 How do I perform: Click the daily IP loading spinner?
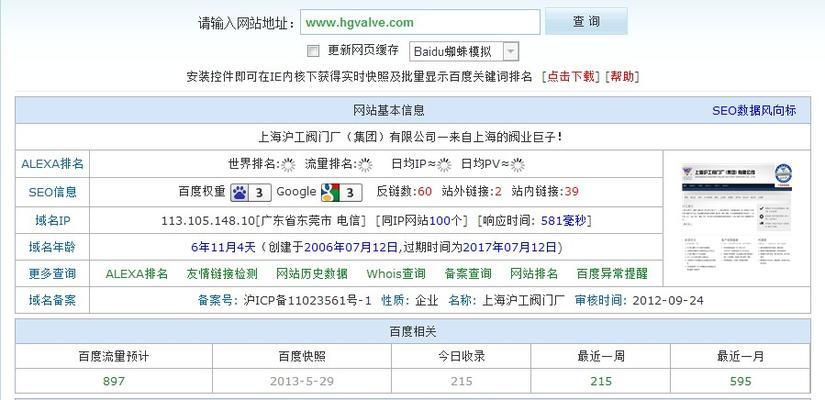coord(444,165)
